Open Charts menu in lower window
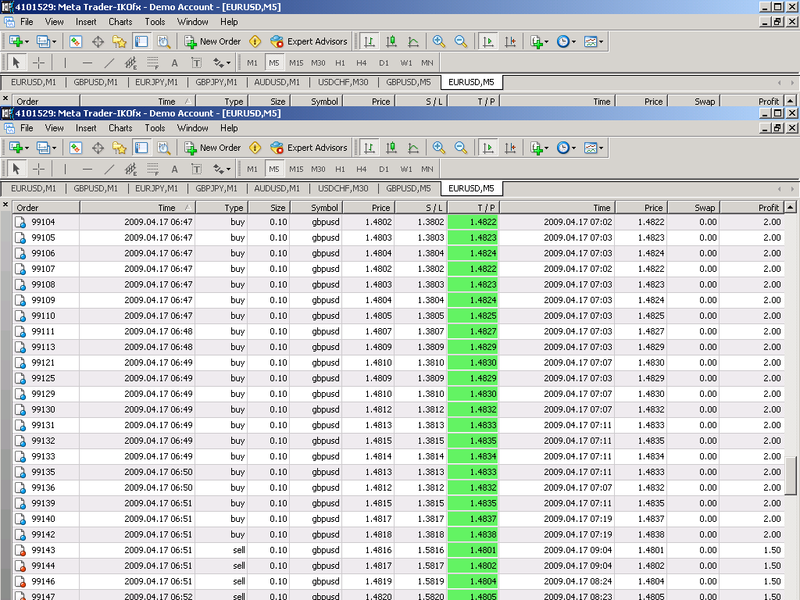Screen dimensions: 800x600 coord(120,128)
